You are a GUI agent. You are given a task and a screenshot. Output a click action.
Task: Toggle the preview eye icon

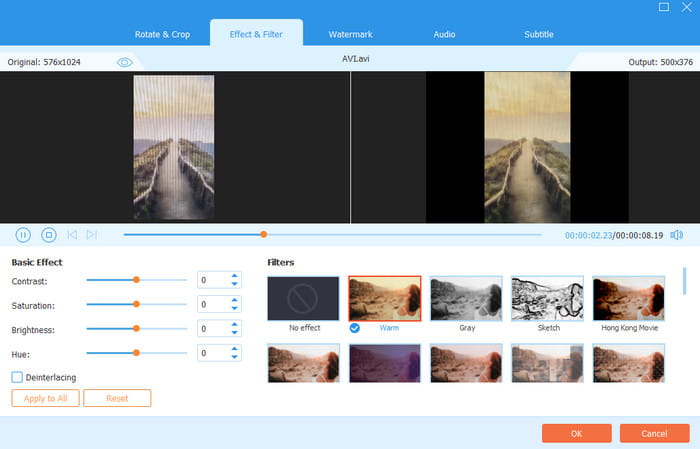click(x=125, y=62)
